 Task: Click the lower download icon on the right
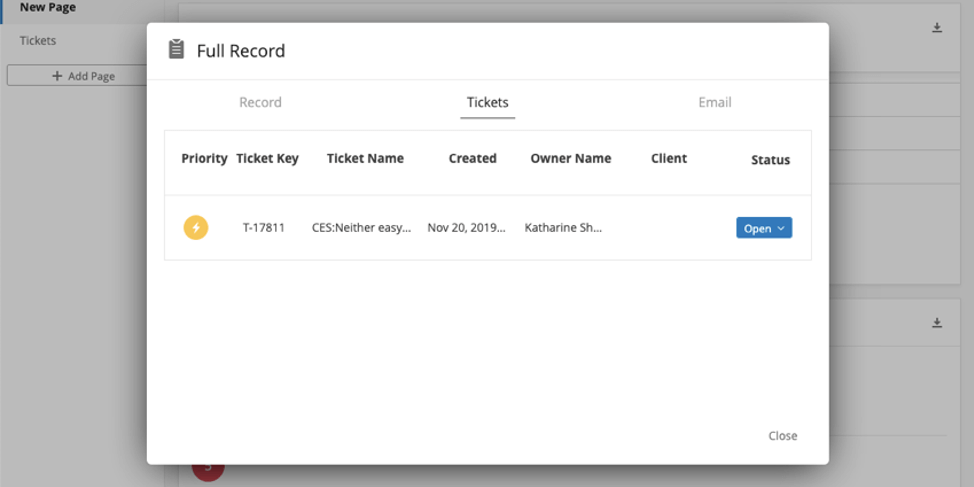[937, 323]
